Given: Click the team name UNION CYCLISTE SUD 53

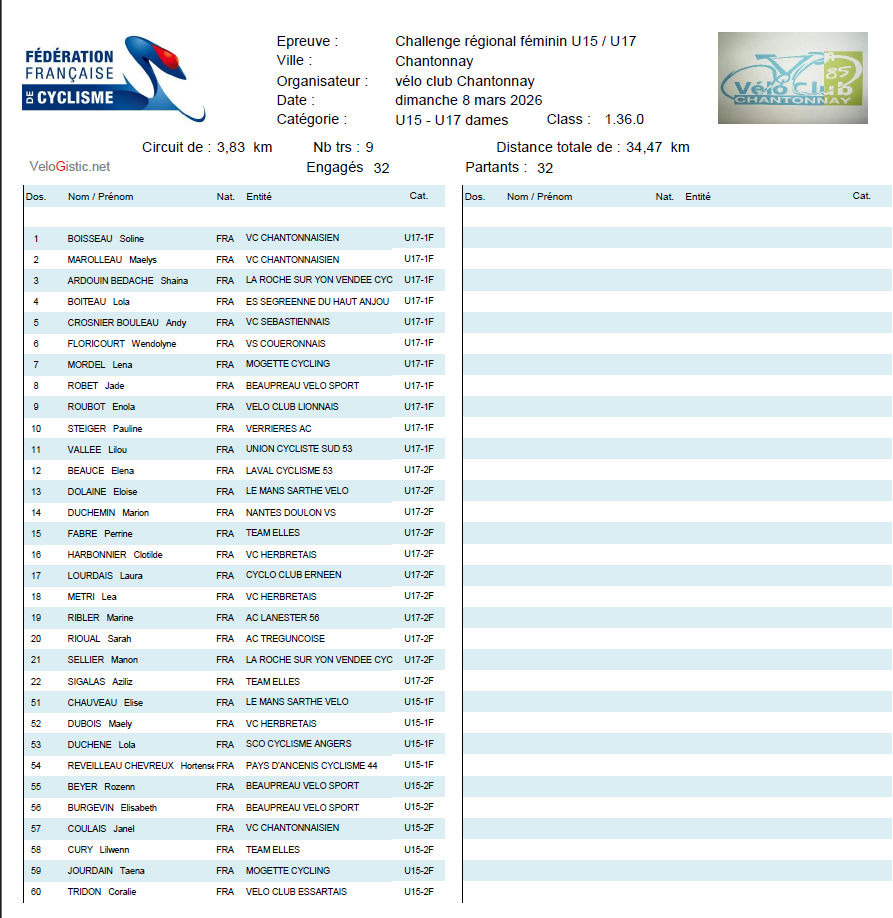Looking at the screenshot, I should pos(299,449).
